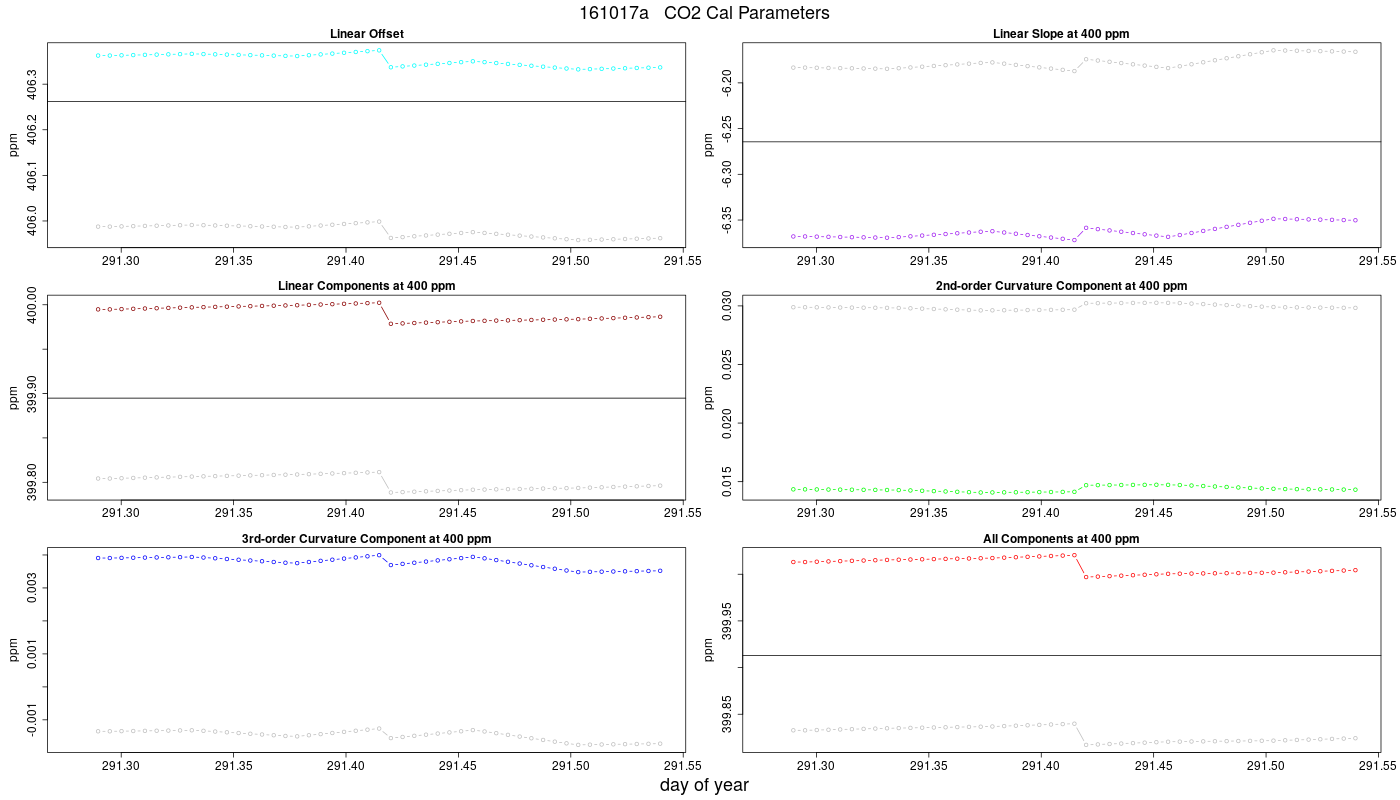Select the -0.001 tick on 3rd-order Curvature
Viewport: 1400px width, 800px height.
click(x=33, y=719)
